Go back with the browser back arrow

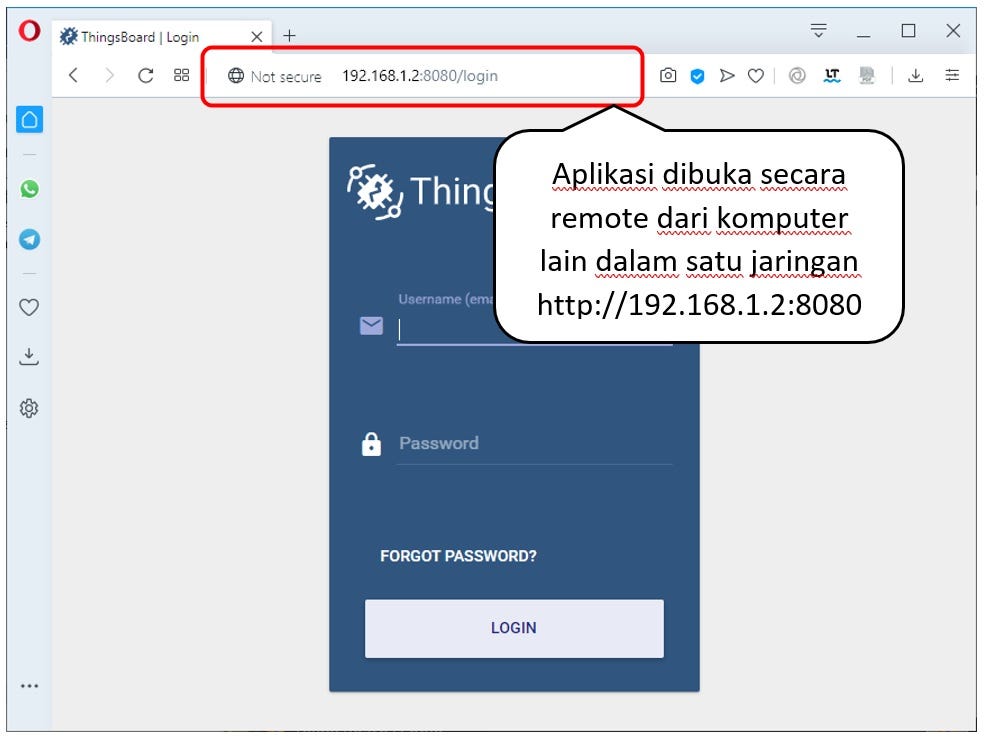tap(73, 75)
